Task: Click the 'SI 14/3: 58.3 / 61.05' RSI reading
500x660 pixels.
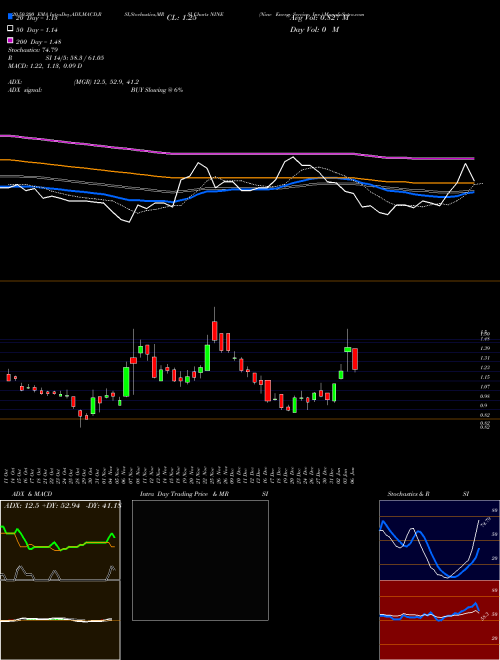Action: [75, 58]
